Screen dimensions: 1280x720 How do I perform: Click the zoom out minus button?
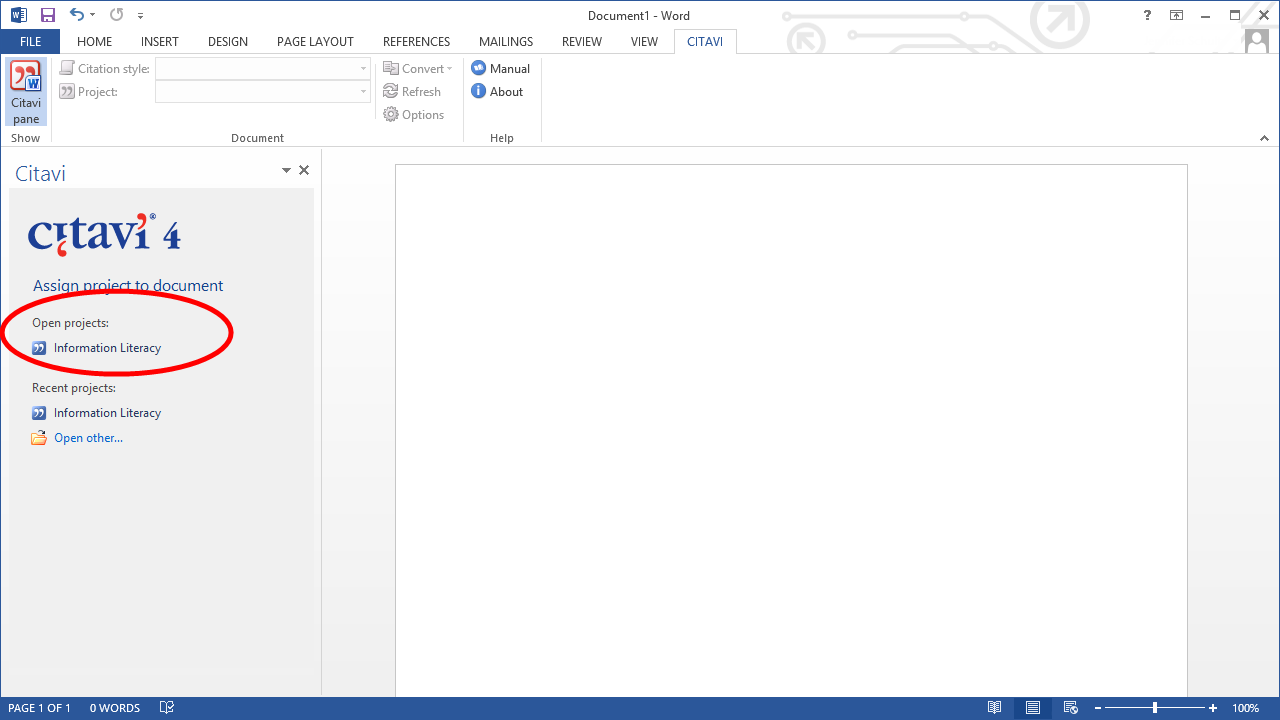pyautogui.click(x=1099, y=708)
